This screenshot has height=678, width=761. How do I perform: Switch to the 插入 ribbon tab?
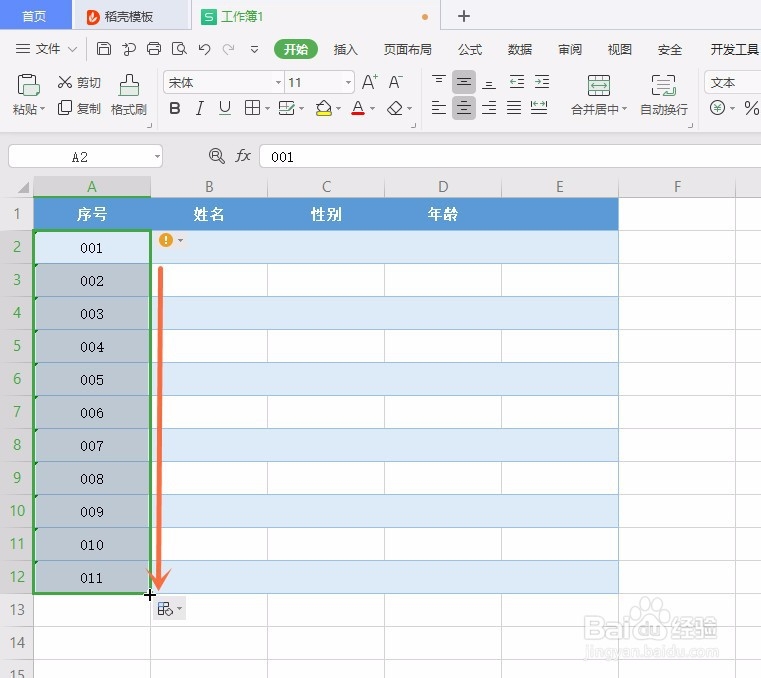tap(346, 50)
